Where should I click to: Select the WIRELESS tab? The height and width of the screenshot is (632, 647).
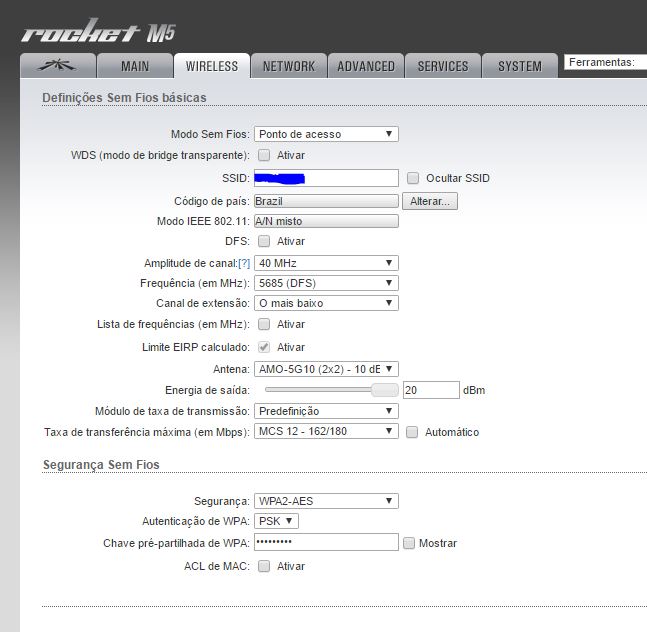coord(212,66)
